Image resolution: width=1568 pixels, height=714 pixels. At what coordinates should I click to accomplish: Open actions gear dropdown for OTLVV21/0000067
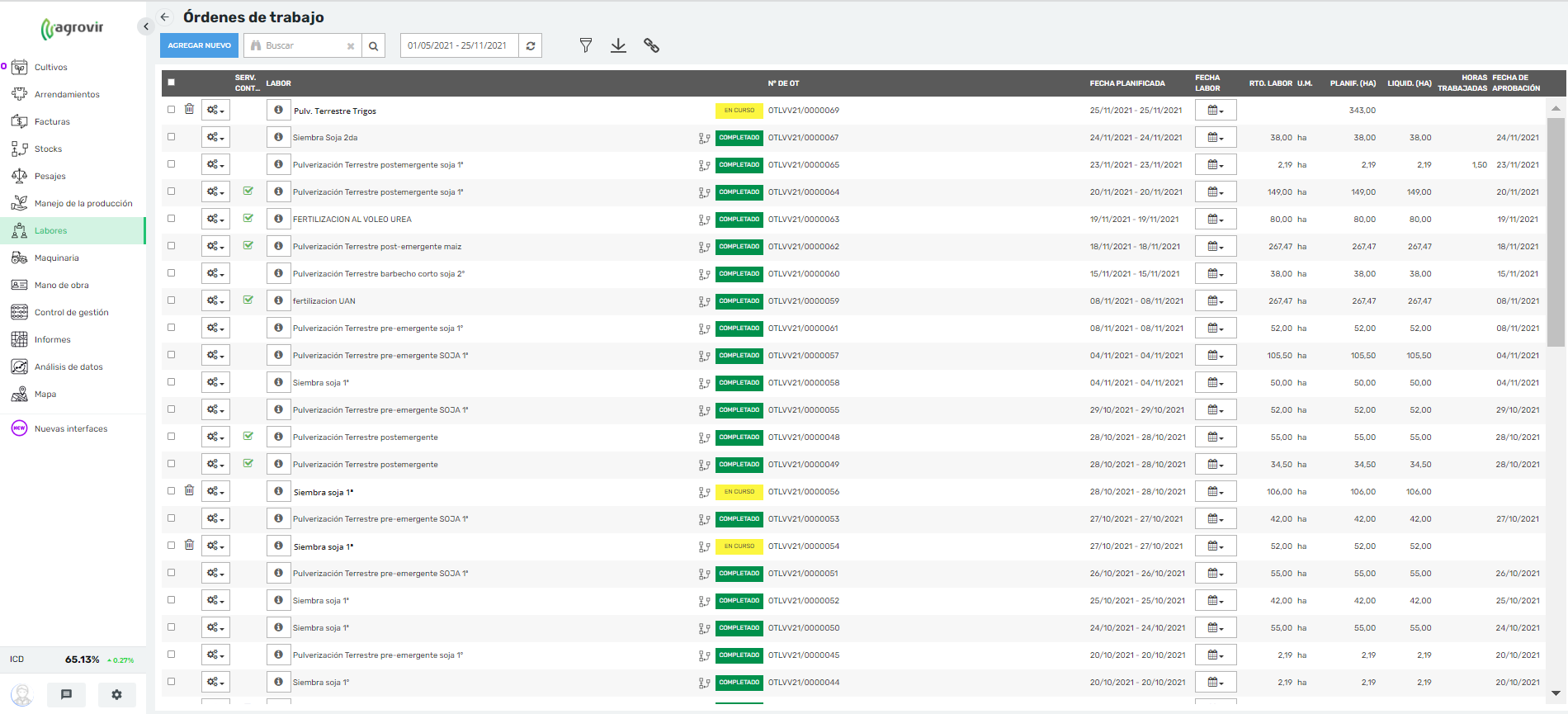pyautogui.click(x=215, y=137)
